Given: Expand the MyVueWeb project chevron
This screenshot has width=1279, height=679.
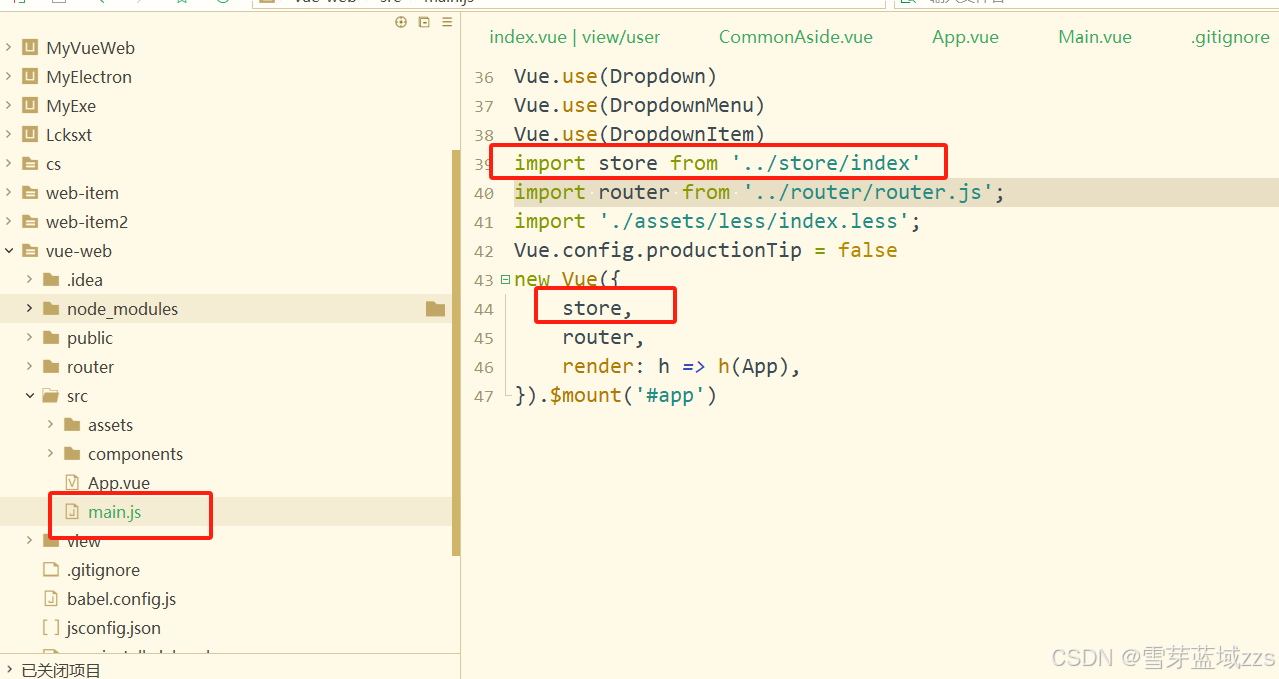Looking at the screenshot, I should pyautogui.click(x=9, y=48).
